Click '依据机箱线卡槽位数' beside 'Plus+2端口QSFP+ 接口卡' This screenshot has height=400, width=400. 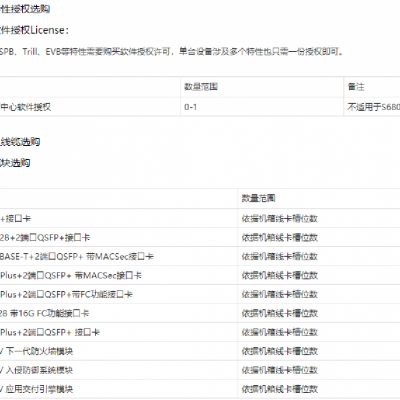click(280, 333)
